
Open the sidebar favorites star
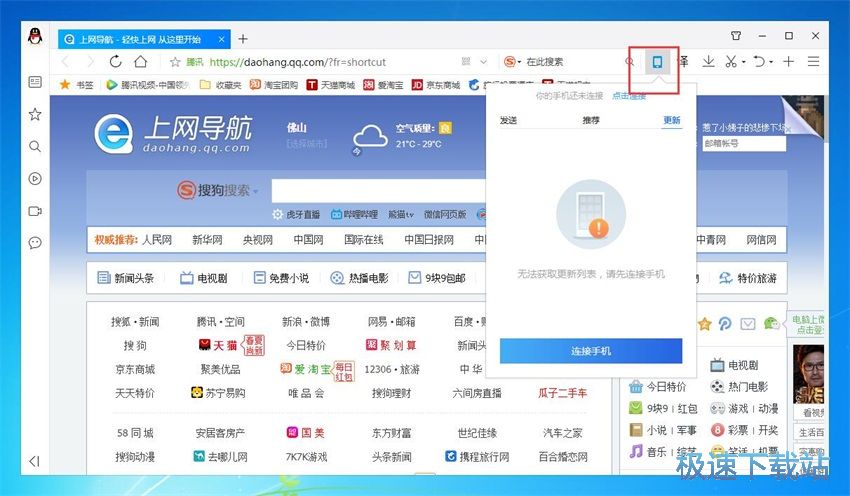coord(35,114)
